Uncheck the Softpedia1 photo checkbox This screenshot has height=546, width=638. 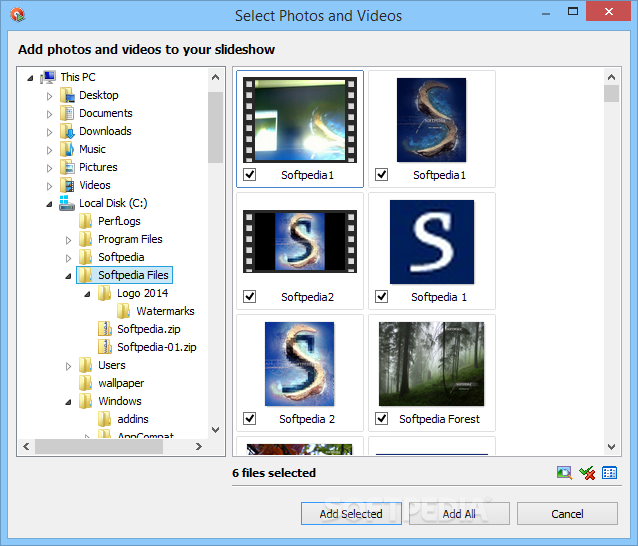381,175
